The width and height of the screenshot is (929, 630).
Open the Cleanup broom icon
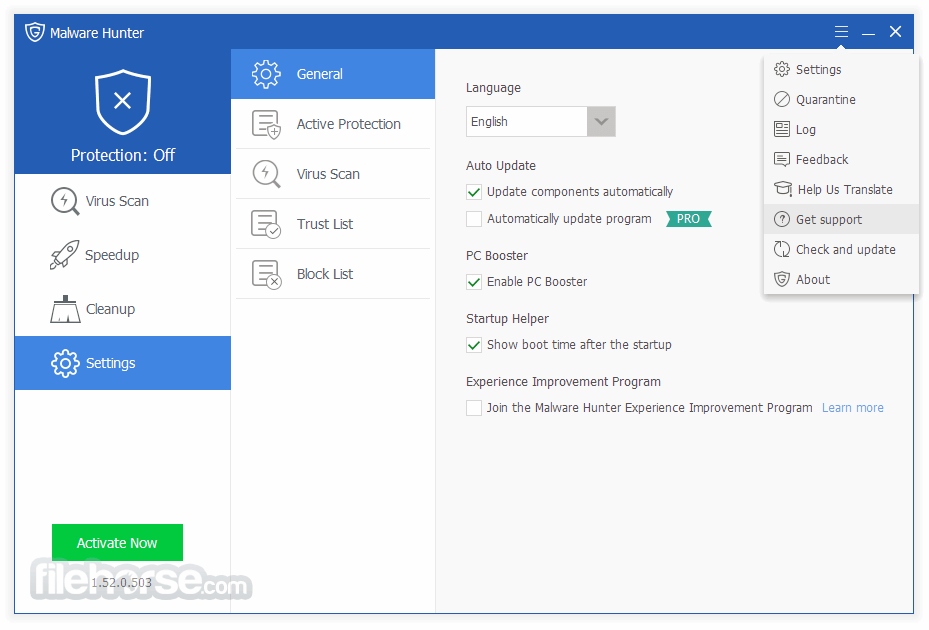click(x=65, y=309)
